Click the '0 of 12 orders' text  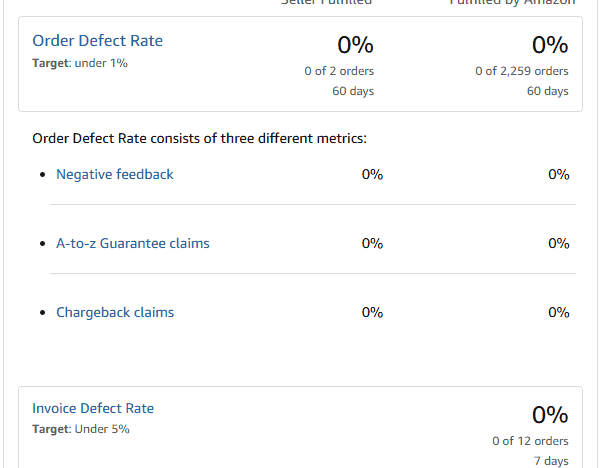tap(530, 440)
